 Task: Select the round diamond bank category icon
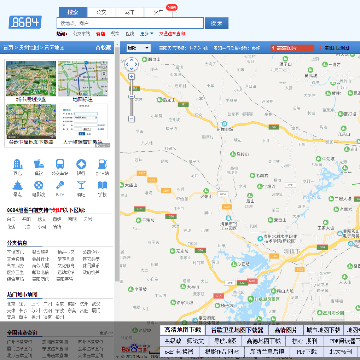tap(81, 164)
